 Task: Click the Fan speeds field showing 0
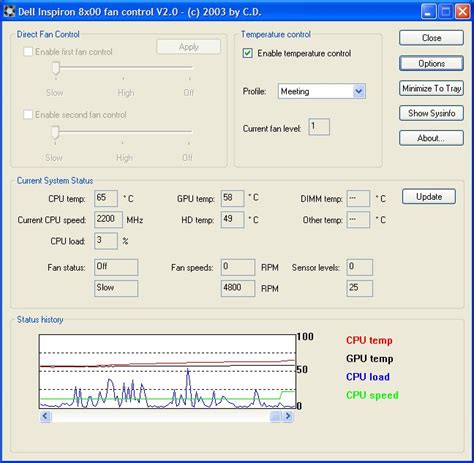coord(238,267)
